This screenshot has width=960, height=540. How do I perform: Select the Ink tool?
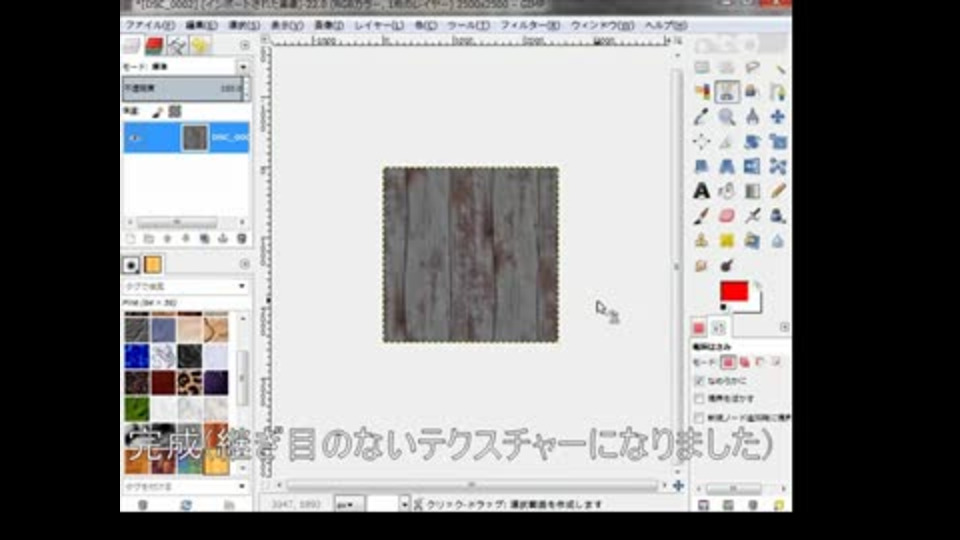778,216
